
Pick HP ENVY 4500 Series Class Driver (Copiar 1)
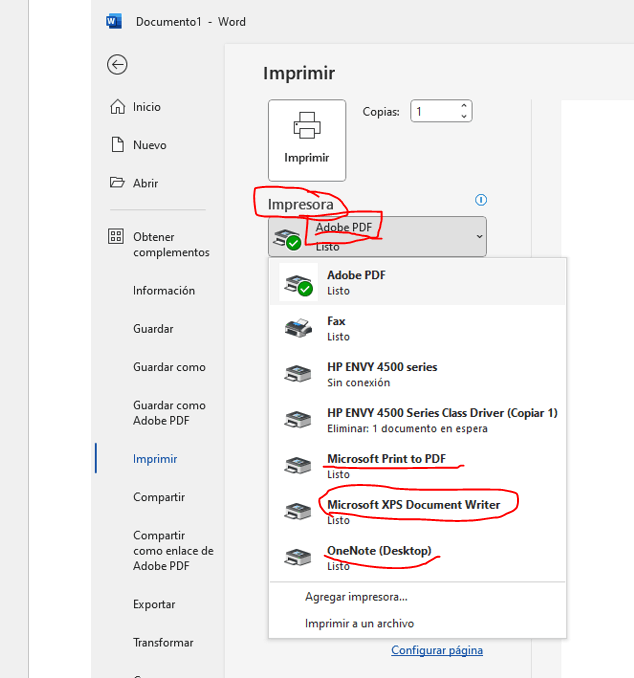click(417, 420)
